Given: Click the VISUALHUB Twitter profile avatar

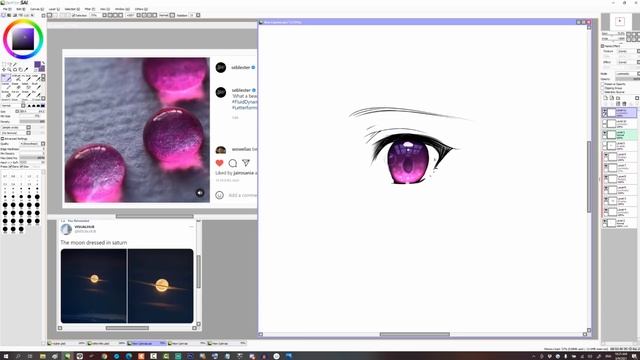Looking at the screenshot, I should (x=66, y=229).
